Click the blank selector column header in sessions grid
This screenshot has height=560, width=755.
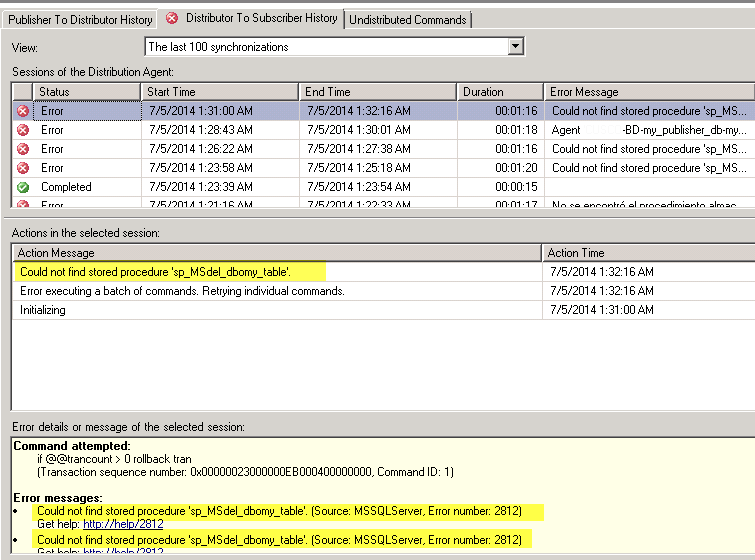coord(22,91)
